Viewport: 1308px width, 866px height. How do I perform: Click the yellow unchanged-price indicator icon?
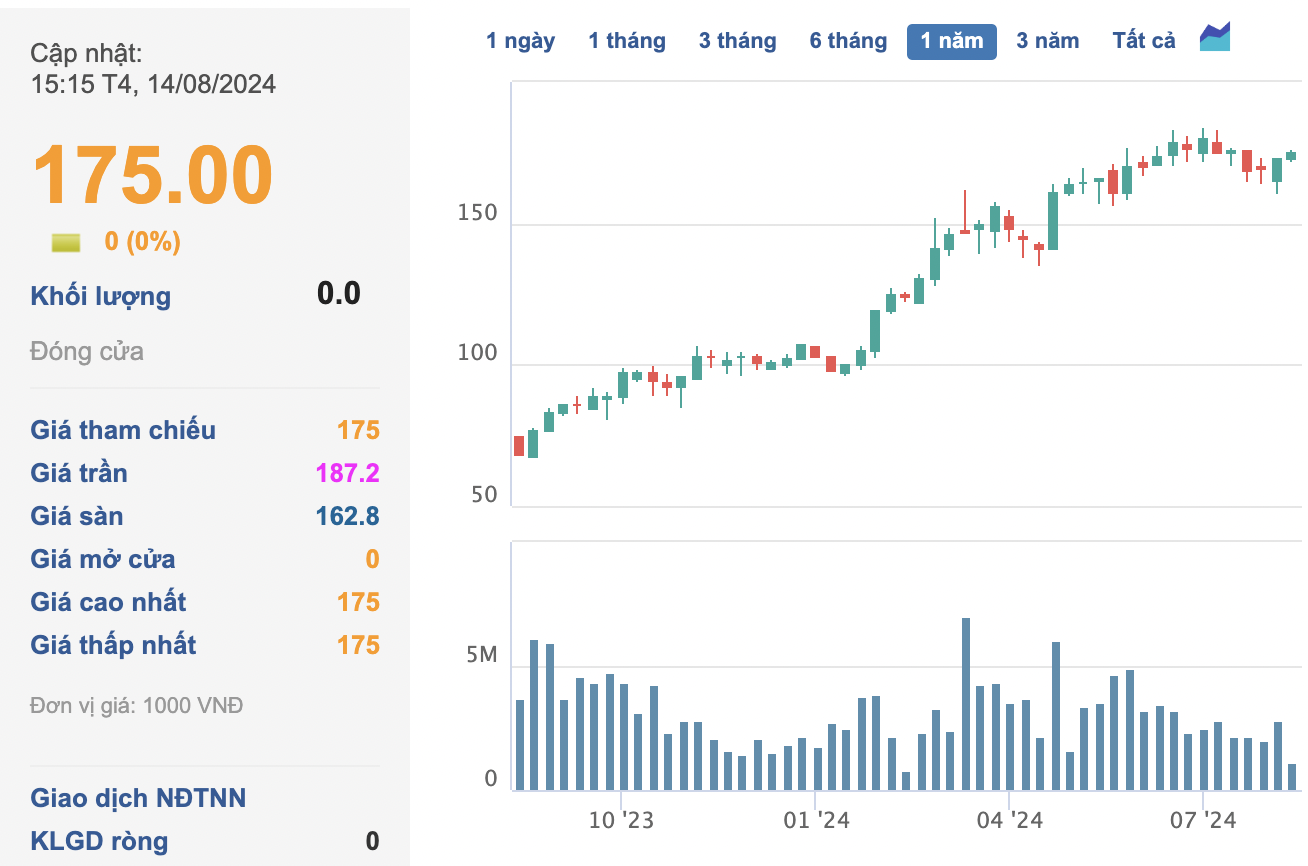click(66, 243)
